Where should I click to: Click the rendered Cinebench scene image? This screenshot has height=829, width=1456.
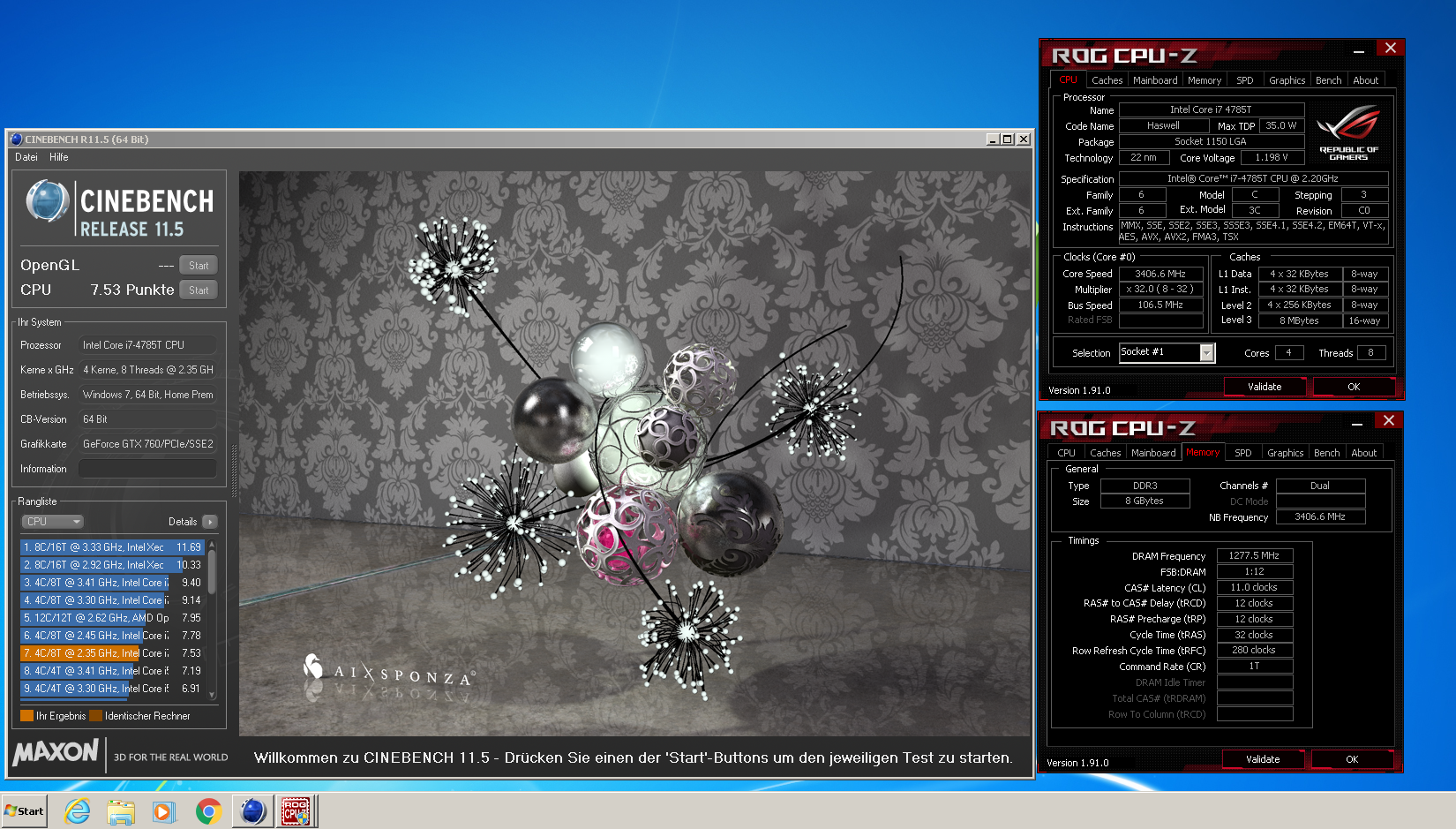tap(634, 454)
